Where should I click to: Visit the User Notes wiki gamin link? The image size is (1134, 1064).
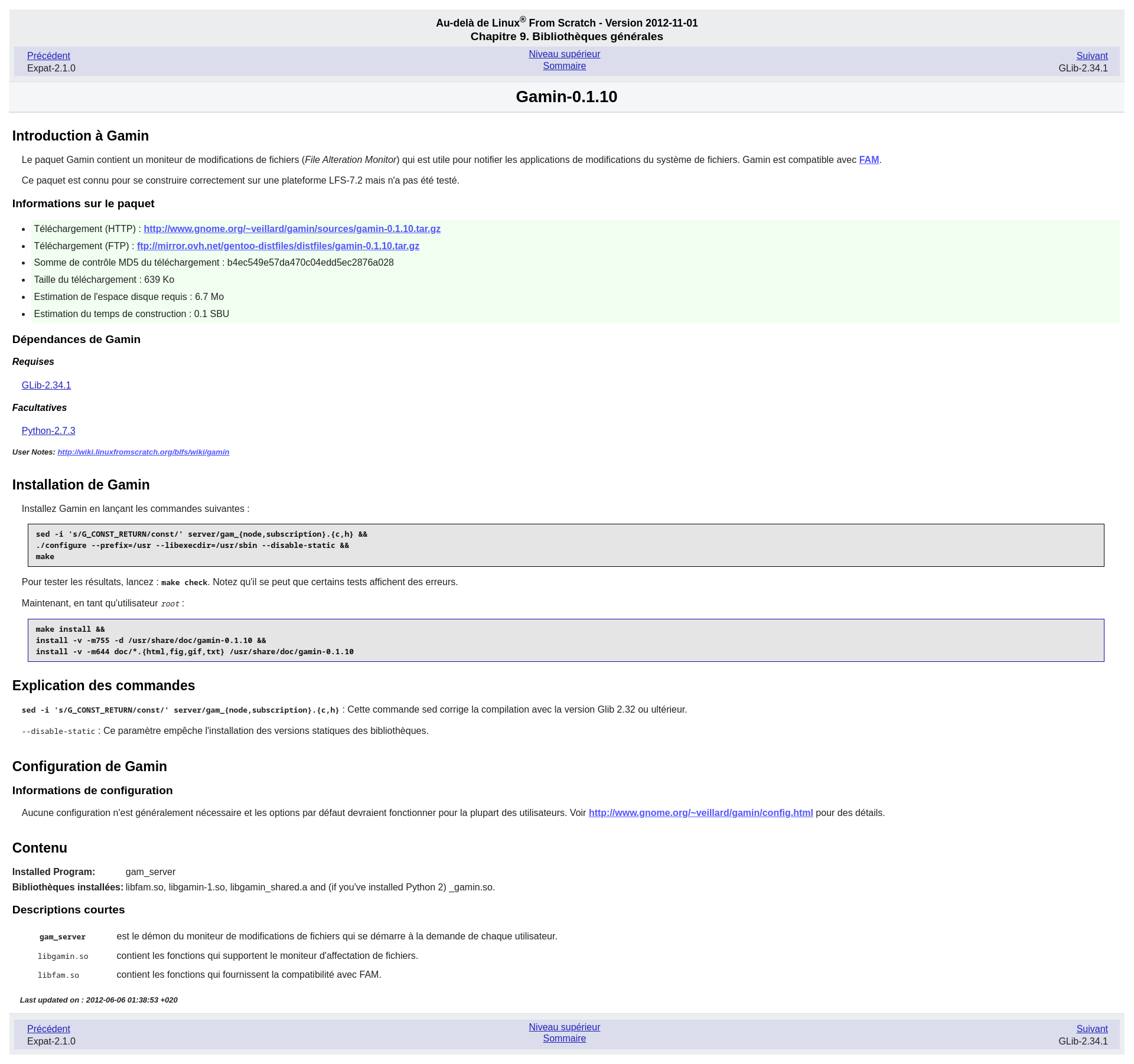point(143,452)
